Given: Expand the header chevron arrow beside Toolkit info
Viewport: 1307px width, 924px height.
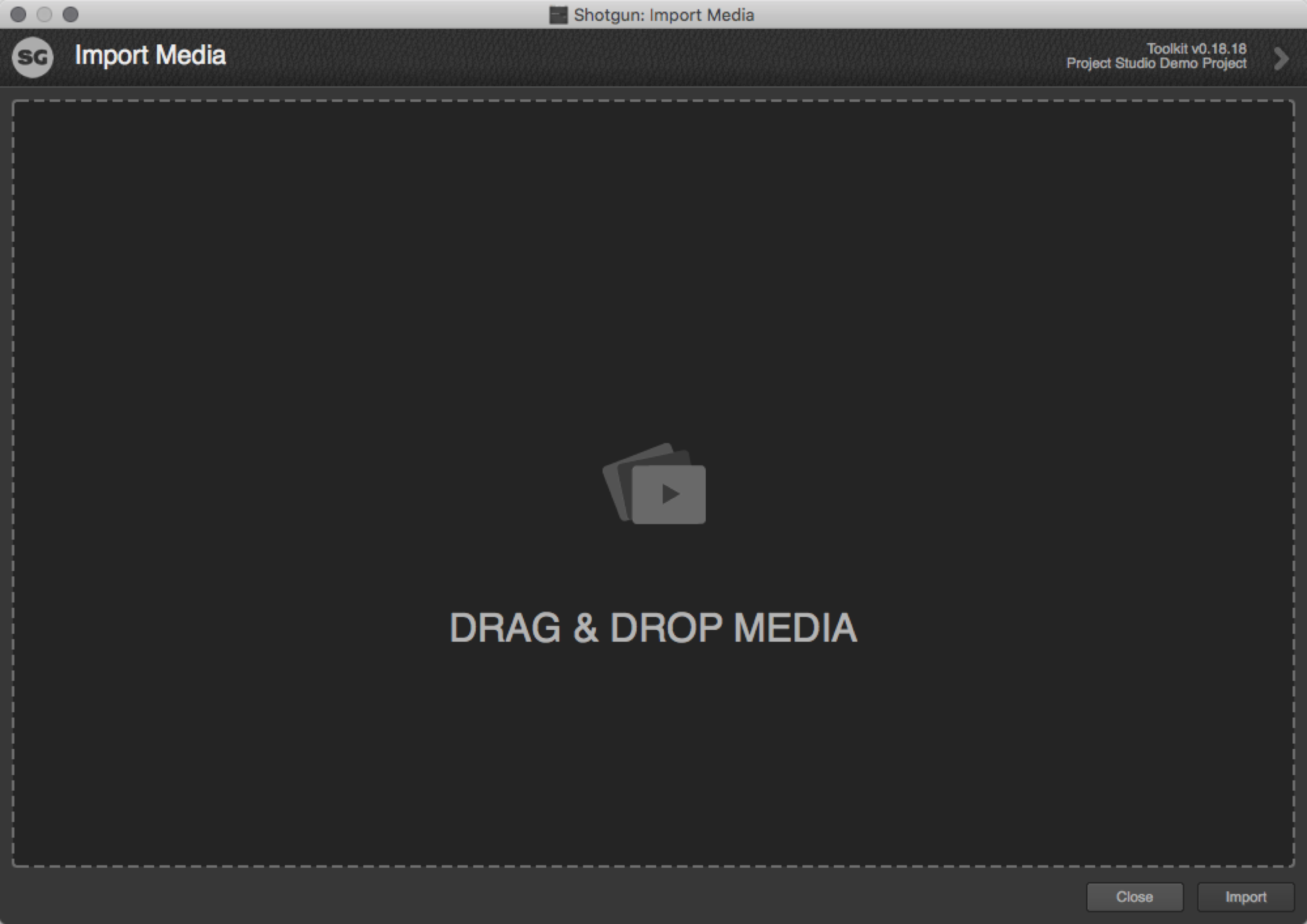Looking at the screenshot, I should (1281, 58).
